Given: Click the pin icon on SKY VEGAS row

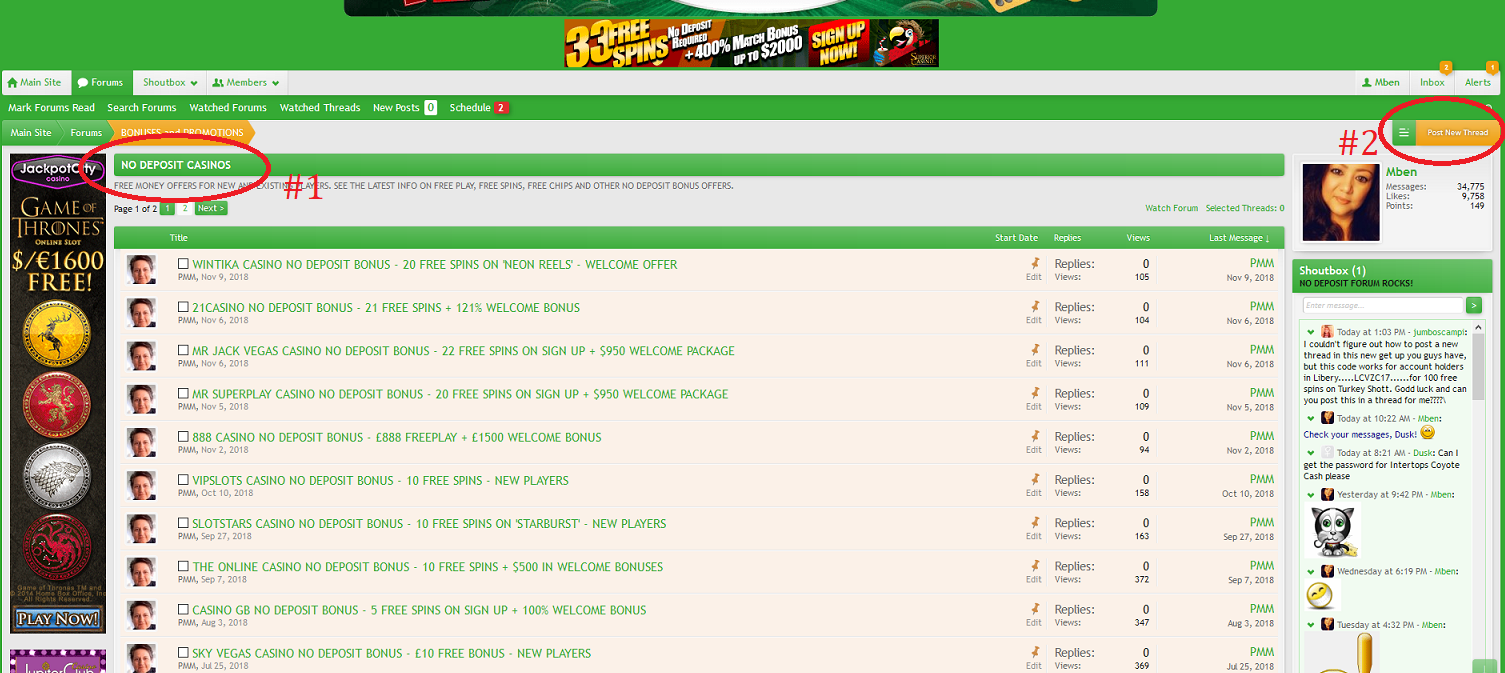Looking at the screenshot, I should [1035, 651].
